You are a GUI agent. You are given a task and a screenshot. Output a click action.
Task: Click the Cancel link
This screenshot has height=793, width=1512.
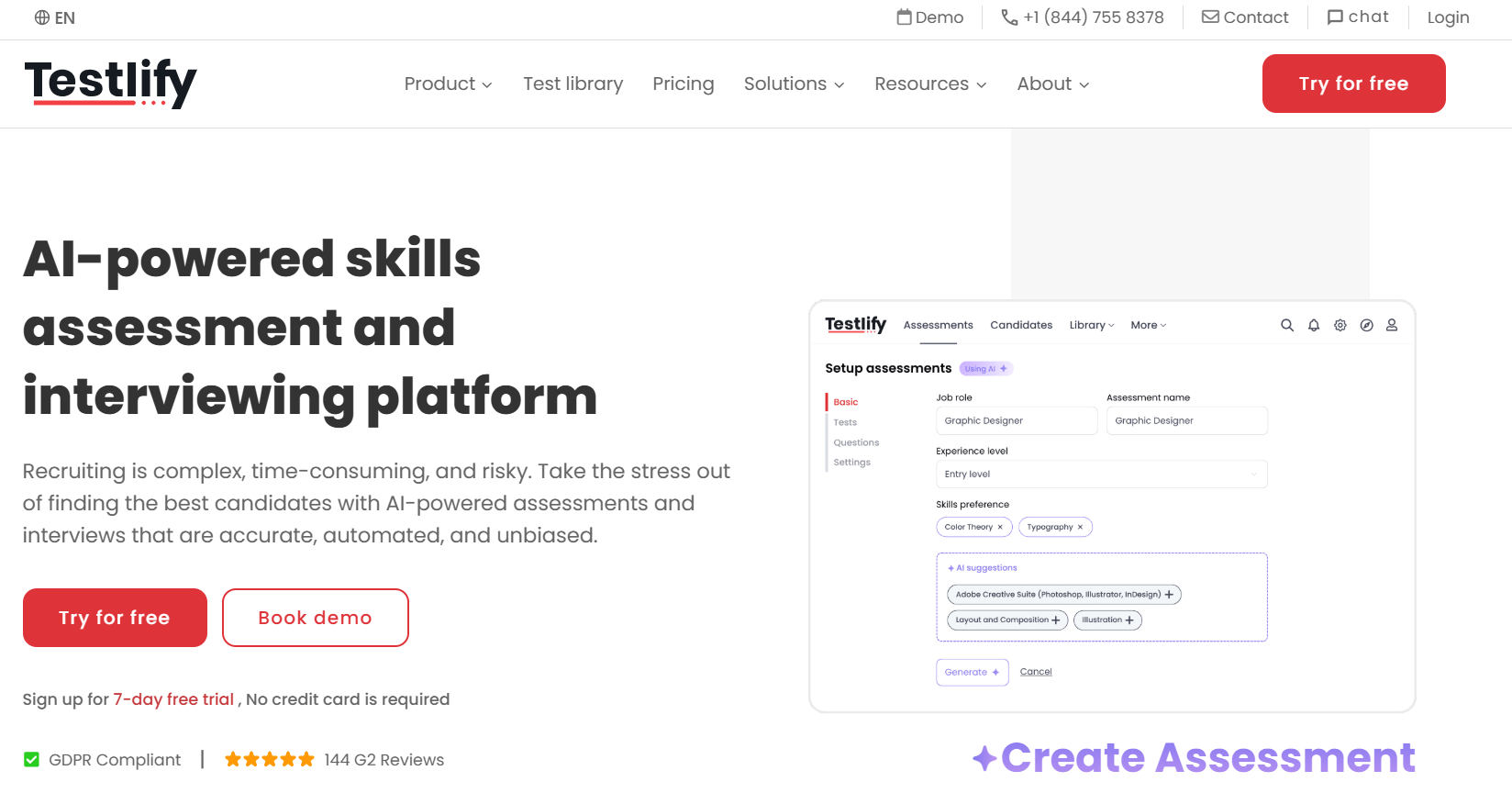[1036, 672]
